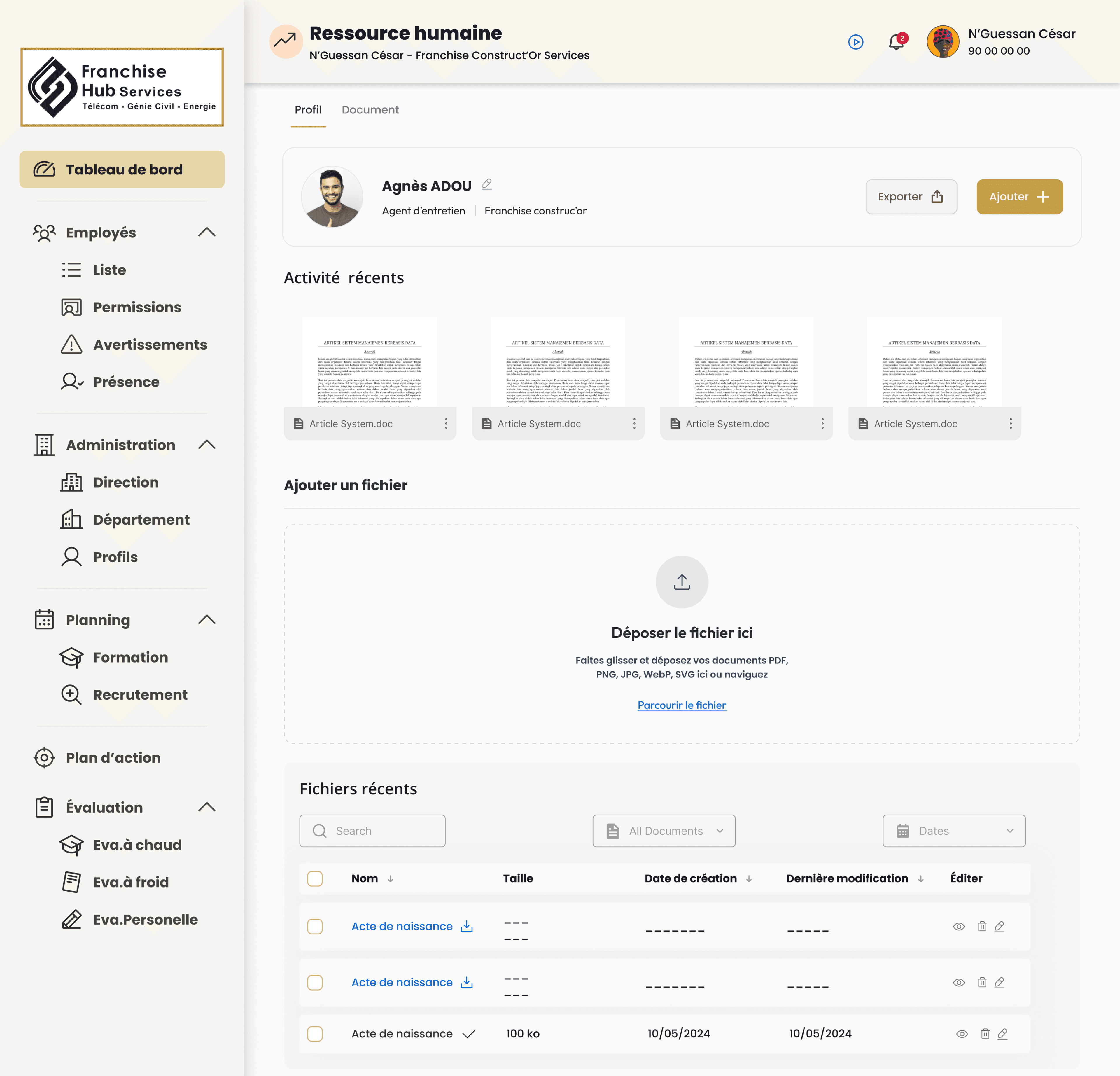Click the blue play icon in header
Screen dimensions: 1120x1076
(855, 42)
